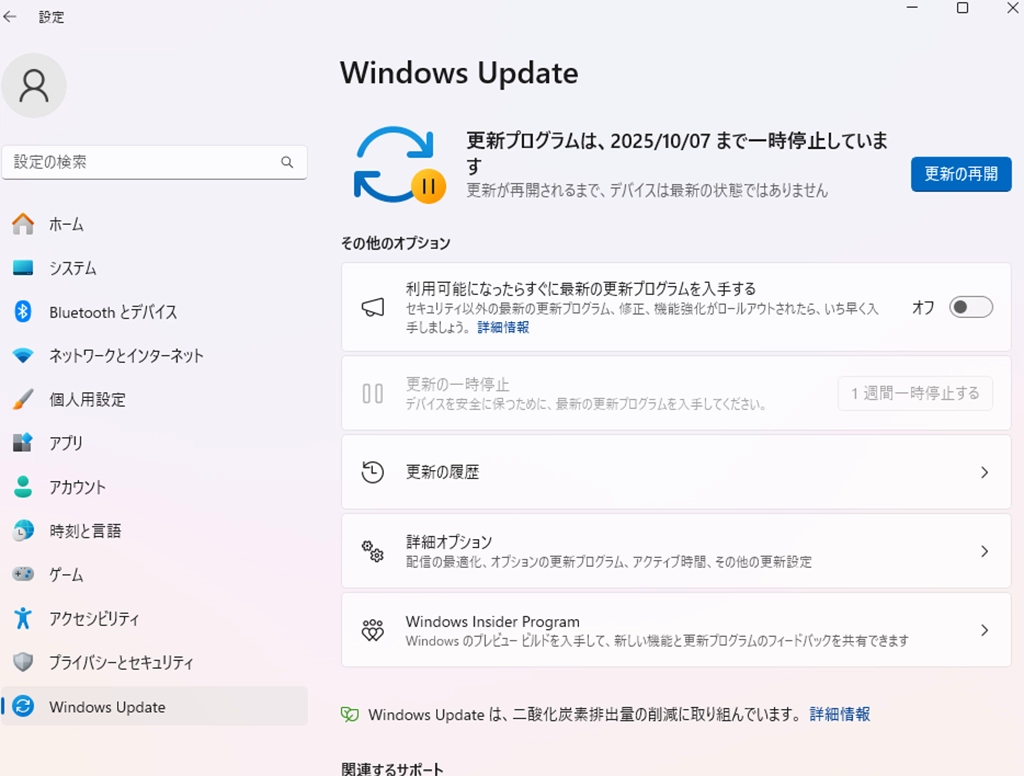
Task: Click inside the 設定の検索 search field
Action: [140, 162]
